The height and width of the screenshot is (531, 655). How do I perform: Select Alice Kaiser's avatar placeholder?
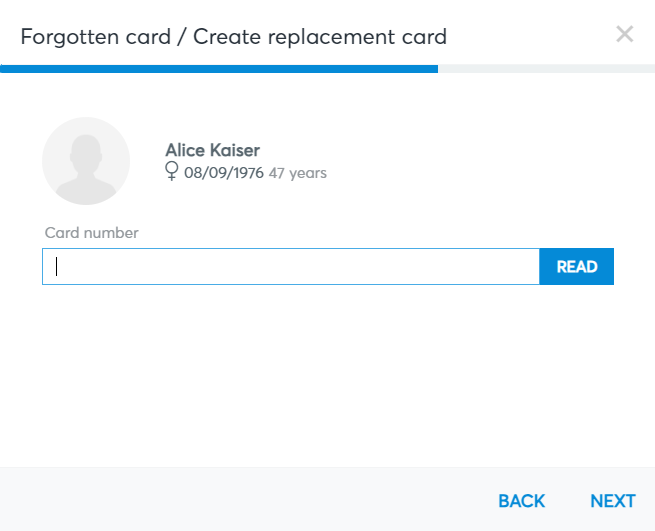pos(86,161)
